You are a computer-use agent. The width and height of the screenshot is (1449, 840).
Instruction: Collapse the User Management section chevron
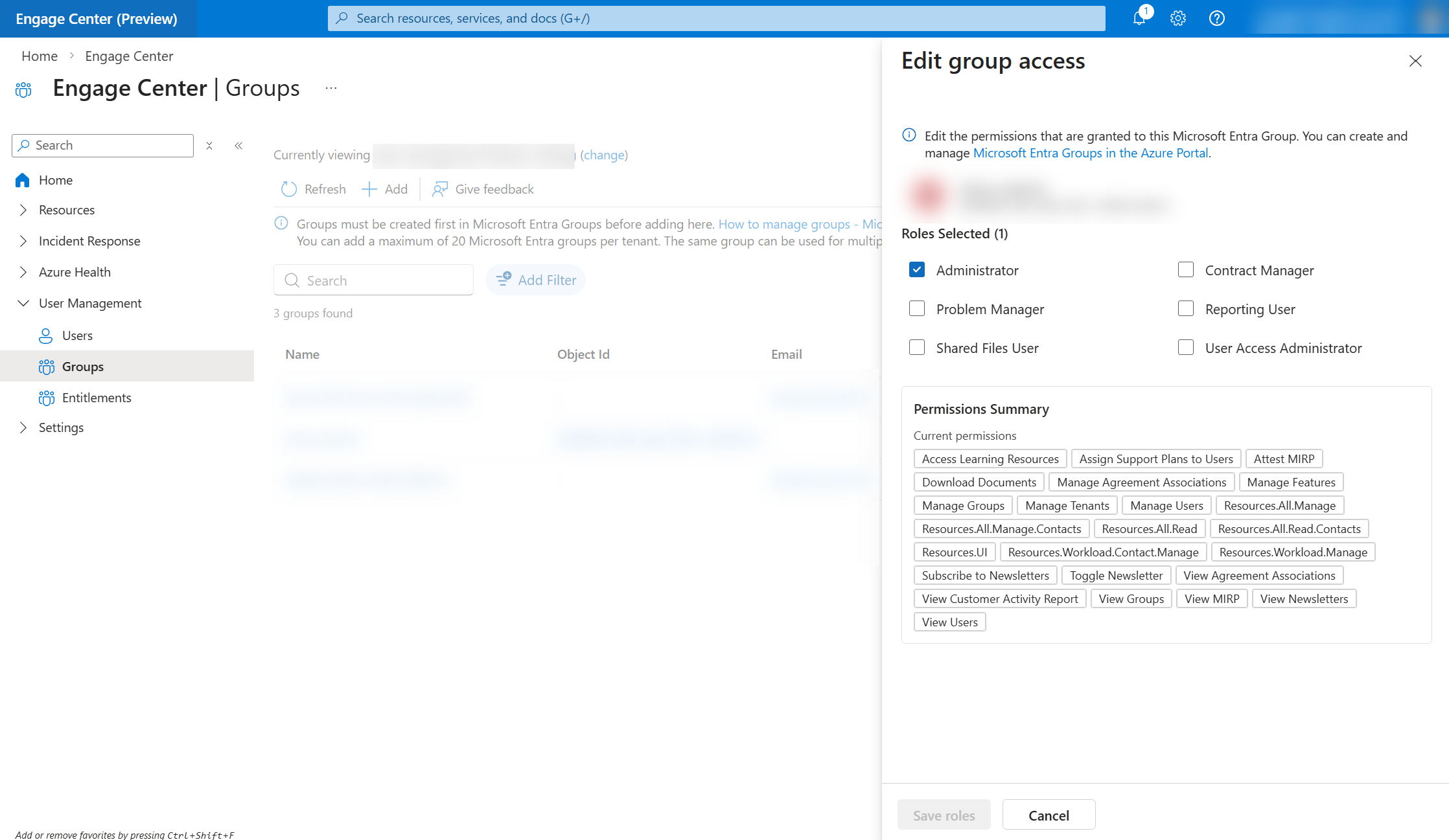coord(23,303)
